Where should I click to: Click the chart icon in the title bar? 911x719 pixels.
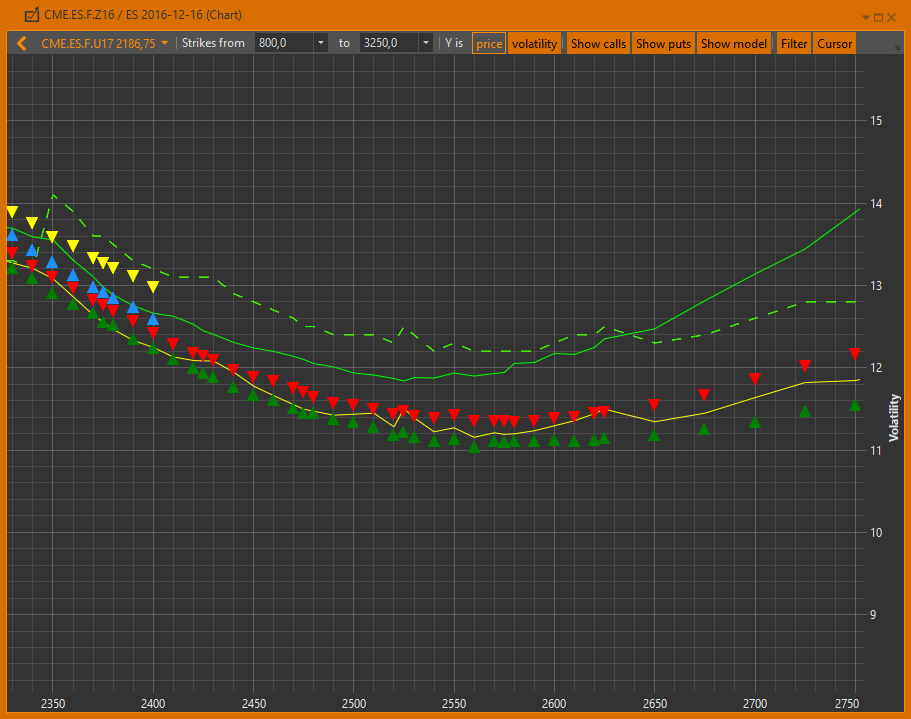click(32, 15)
